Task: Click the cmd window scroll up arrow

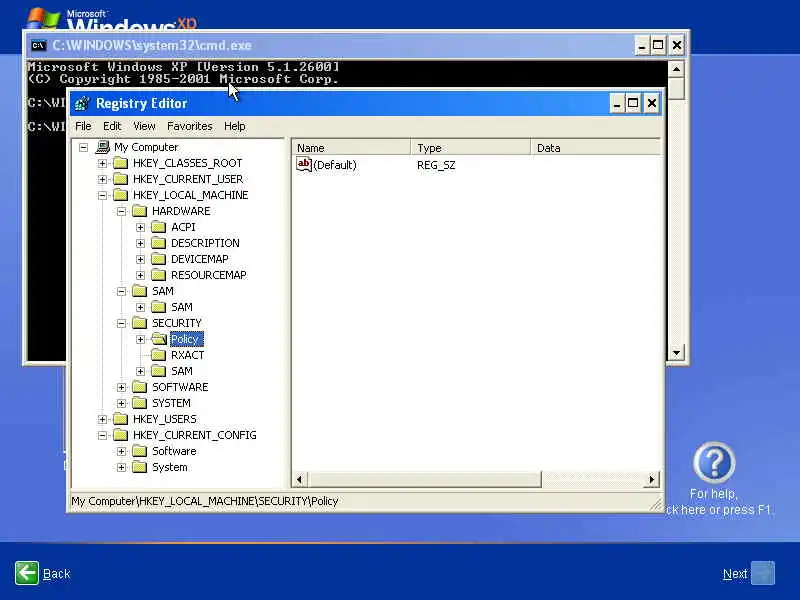Action: pyautogui.click(x=676, y=69)
